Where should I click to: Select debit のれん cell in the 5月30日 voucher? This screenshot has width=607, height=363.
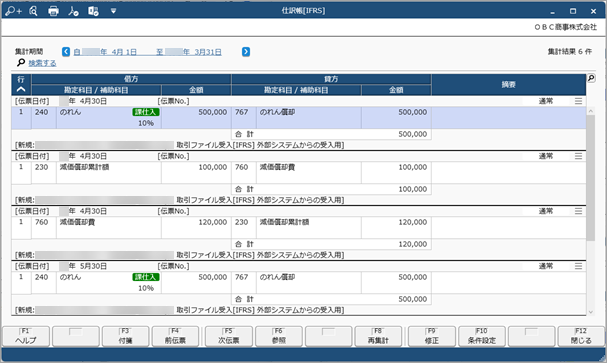[109, 283]
